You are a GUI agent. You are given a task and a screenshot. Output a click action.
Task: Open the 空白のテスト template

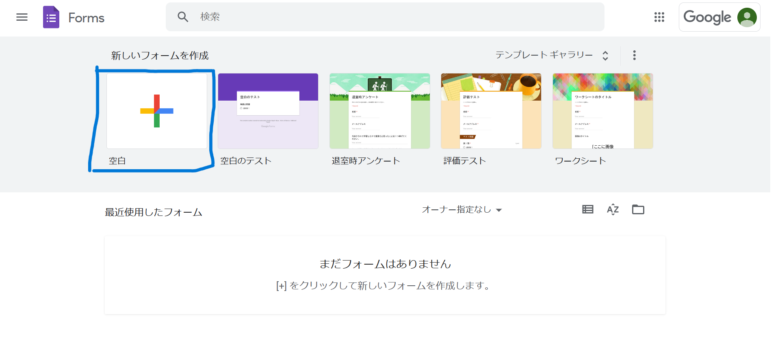[268, 111]
